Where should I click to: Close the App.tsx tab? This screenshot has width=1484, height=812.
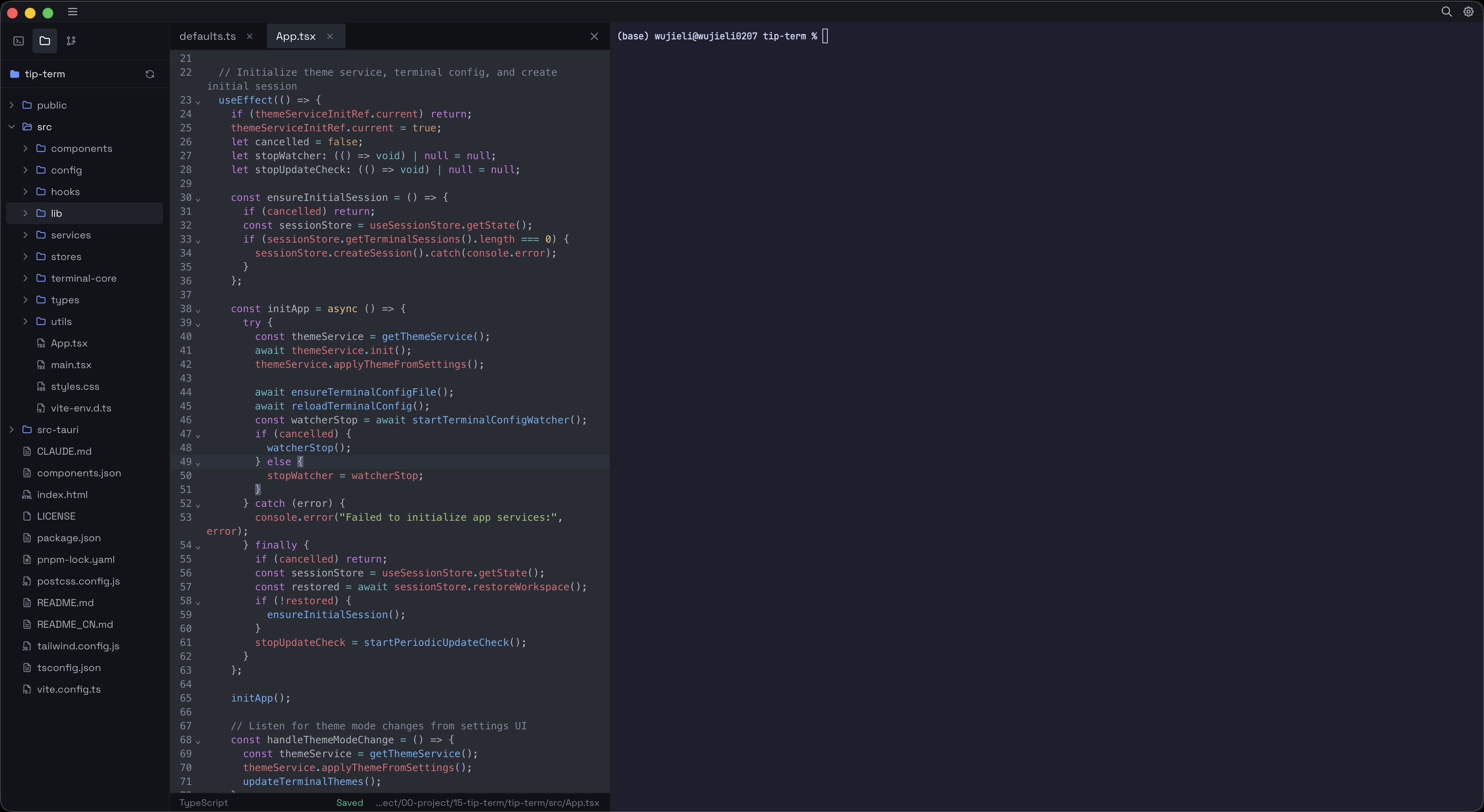pyautogui.click(x=330, y=36)
